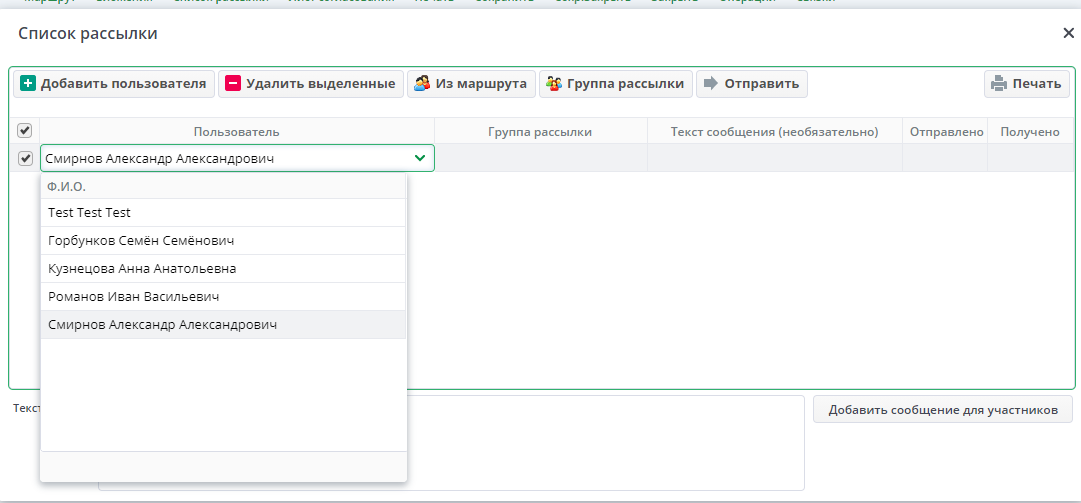Image resolution: width=1081 pixels, height=503 pixels.
Task: Click the Группа рассылки cell of Смирнов row
Action: pyautogui.click(x=540, y=158)
